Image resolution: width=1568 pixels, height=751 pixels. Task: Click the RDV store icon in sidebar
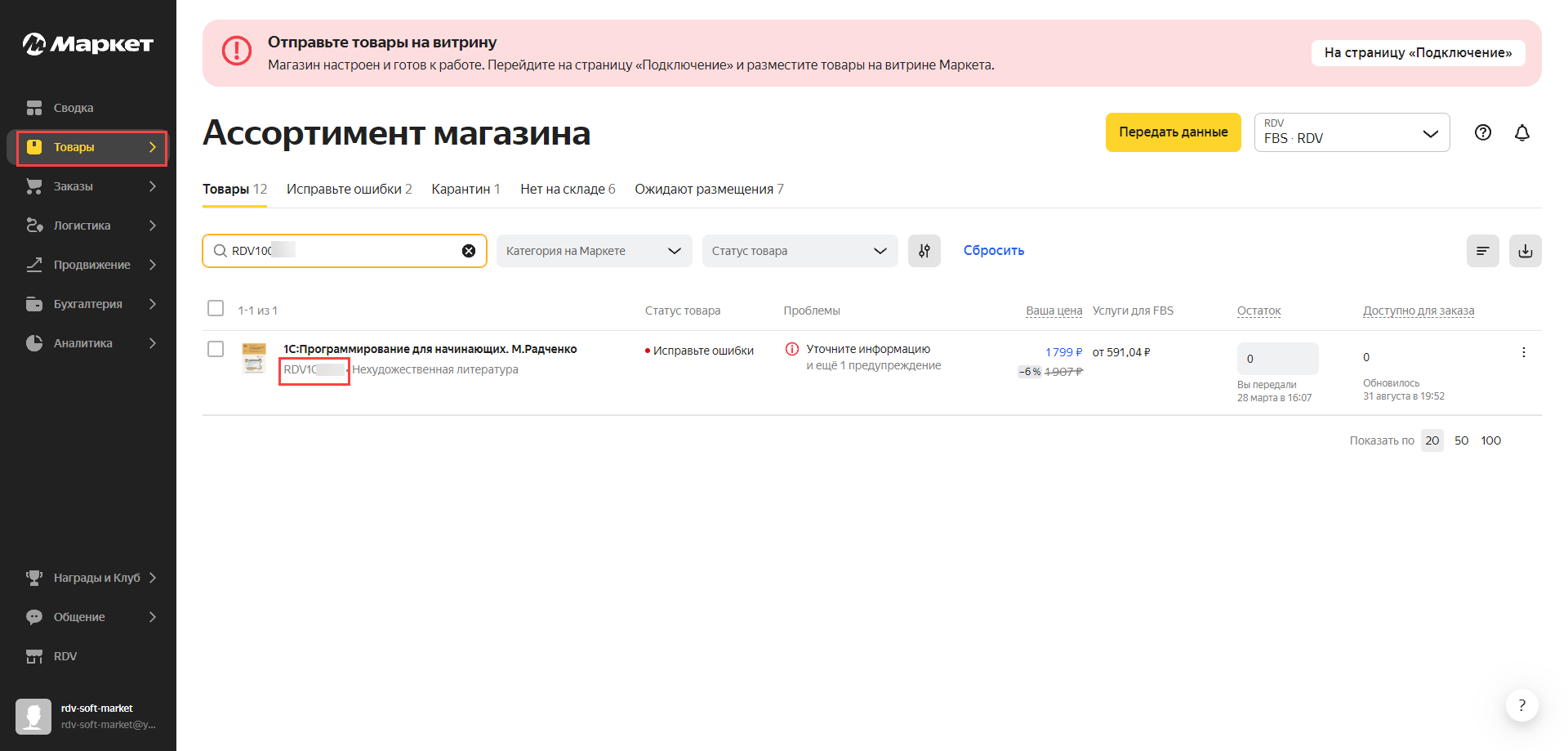tap(34, 656)
